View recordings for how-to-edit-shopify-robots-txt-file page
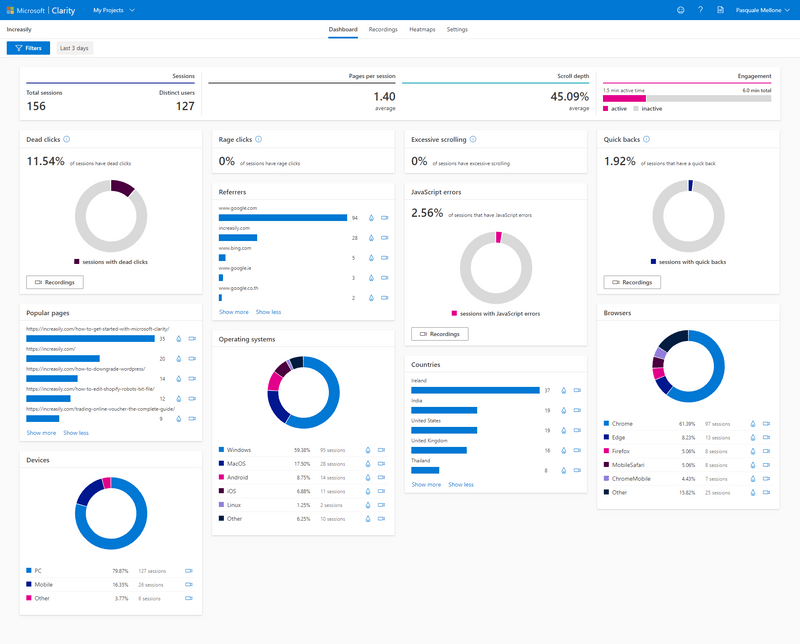The image size is (800, 644). (x=192, y=399)
